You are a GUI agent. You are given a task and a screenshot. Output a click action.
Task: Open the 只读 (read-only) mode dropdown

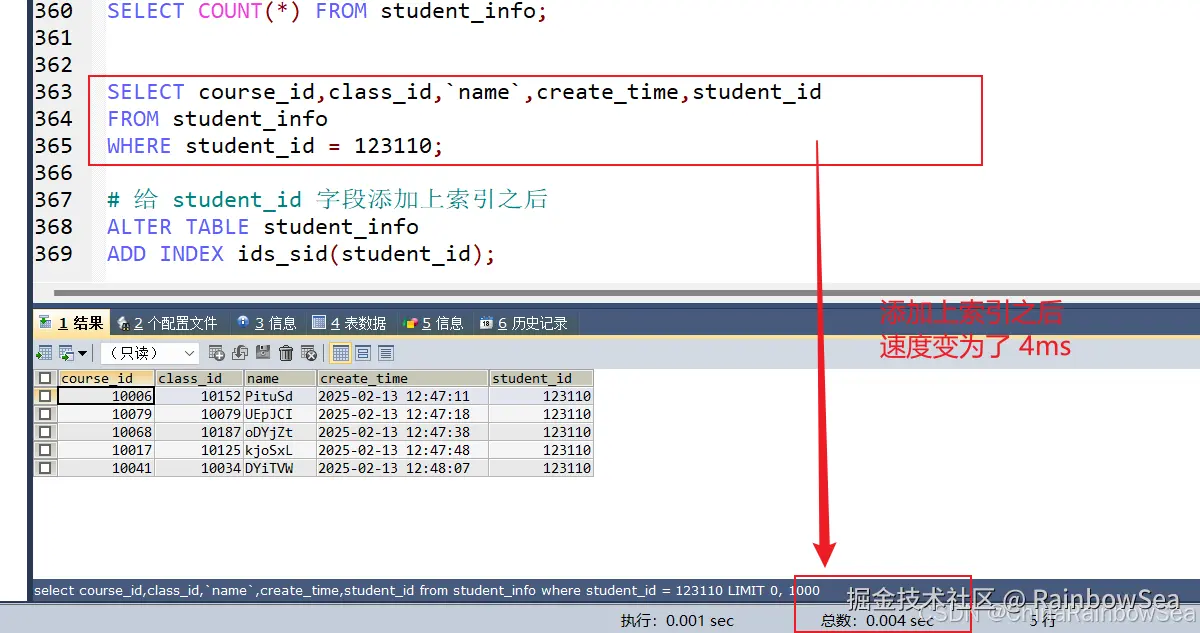pyautogui.click(x=149, y=353)
